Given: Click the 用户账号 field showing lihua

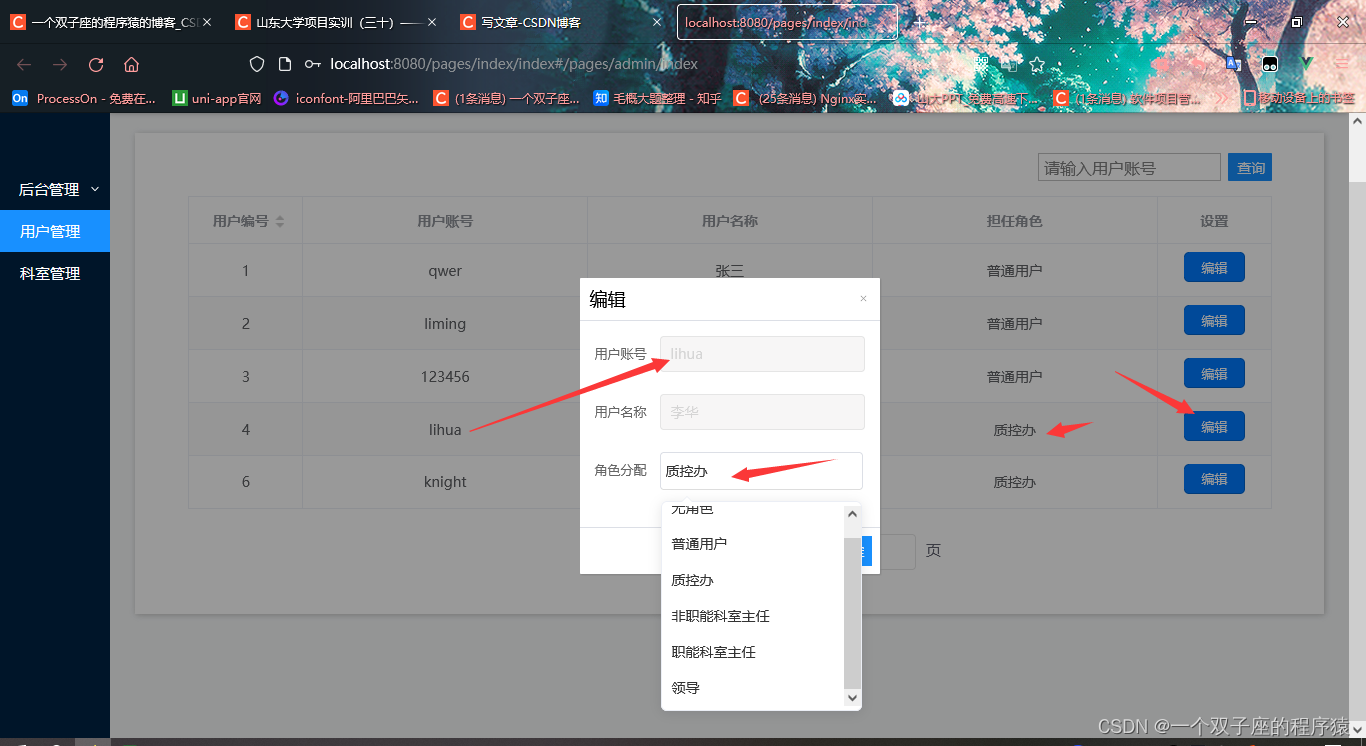Looking at the screenshot, I should (x=762, y=354).
